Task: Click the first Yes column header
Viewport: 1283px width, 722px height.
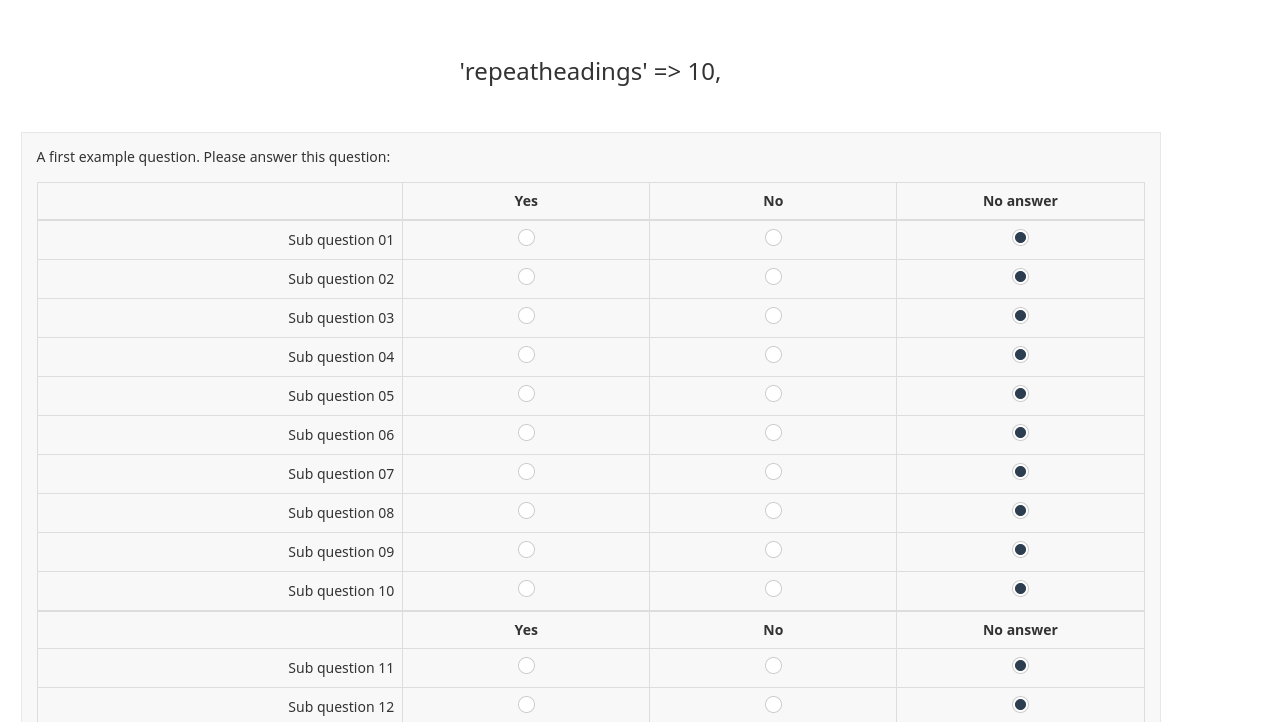Action: pos(526,201)
